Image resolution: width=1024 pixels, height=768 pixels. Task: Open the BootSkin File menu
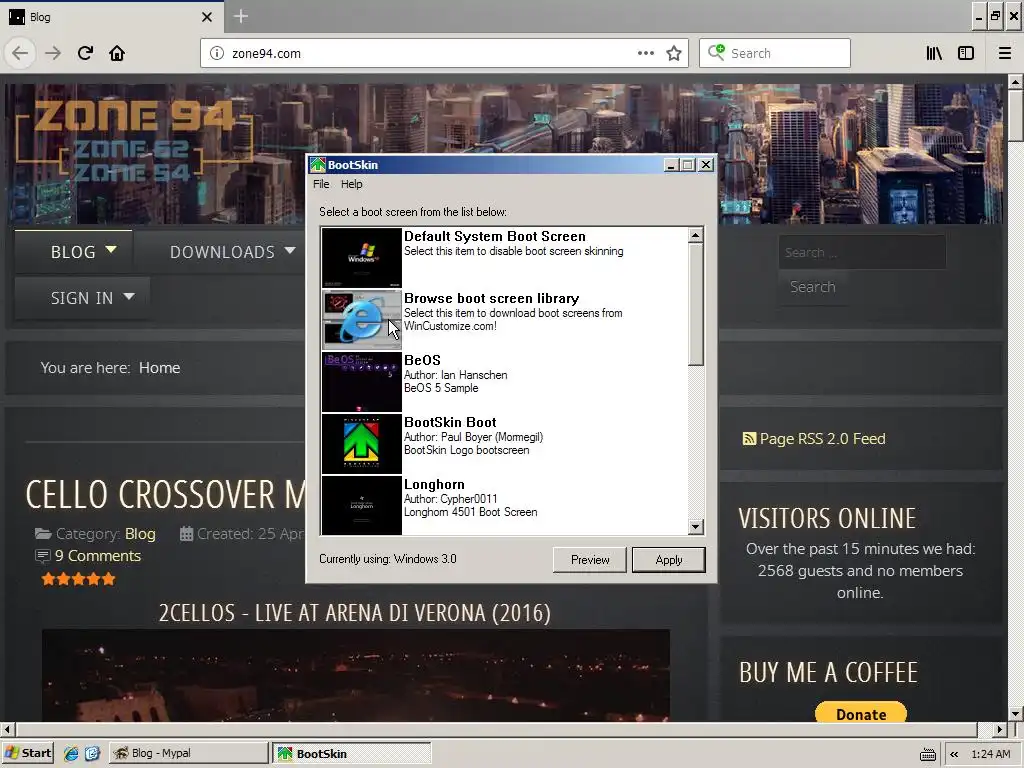tap(321, 184)
